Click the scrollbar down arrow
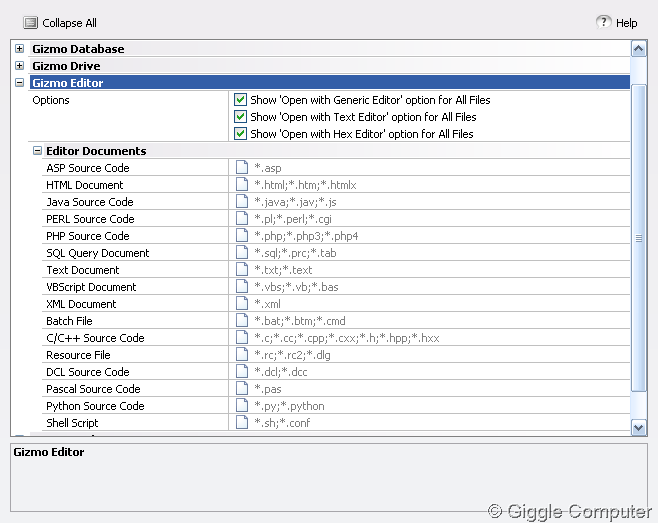Screen dimensions: 658x523 pyautogui.click(x=639, y=428)
